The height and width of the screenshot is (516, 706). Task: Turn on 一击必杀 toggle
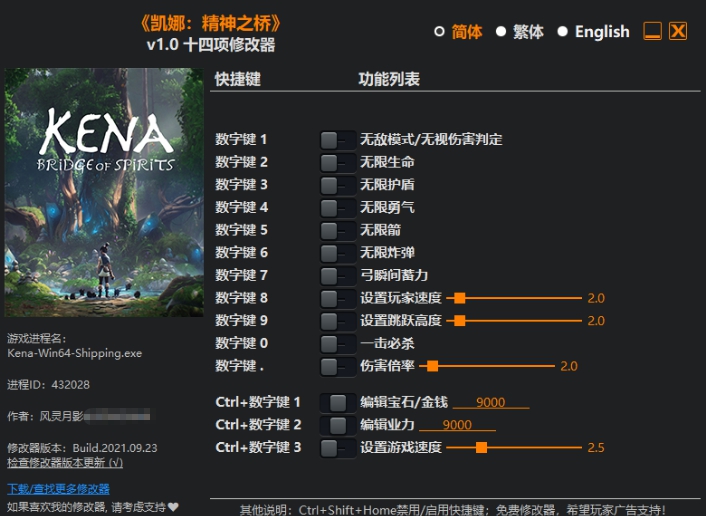pos(338,344)
